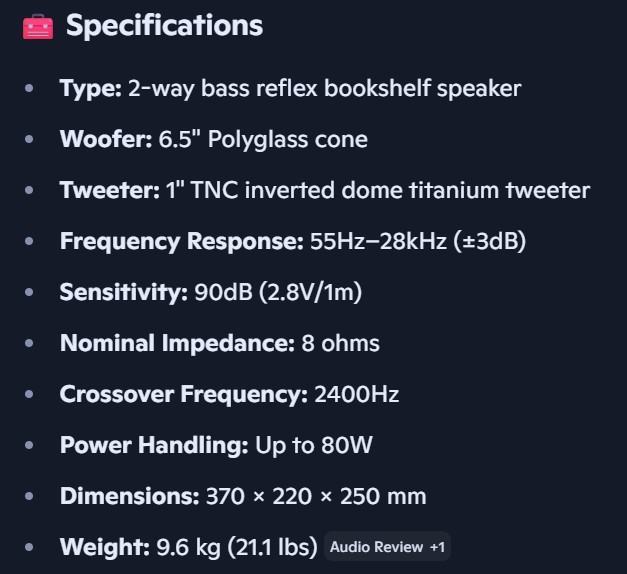Viewport: 627px width, 574px height.
Task: Click the "370 × 220 × 250 mm" value
Action: coord(316,496)
